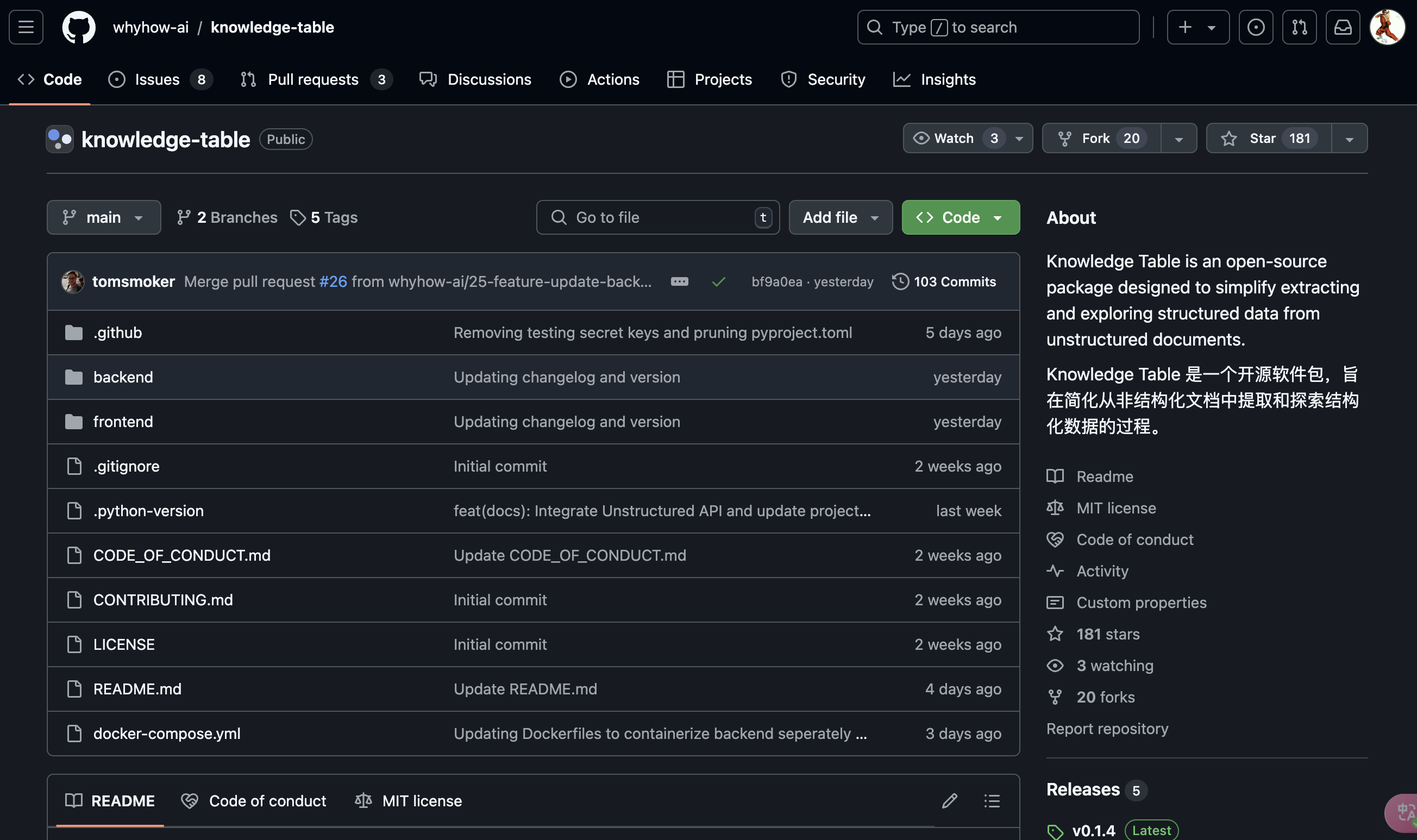Image resolution: width=1417 pixels, height=840 pixels.
Task: Open the Update README.md commit message
Action: coord(525,689)
